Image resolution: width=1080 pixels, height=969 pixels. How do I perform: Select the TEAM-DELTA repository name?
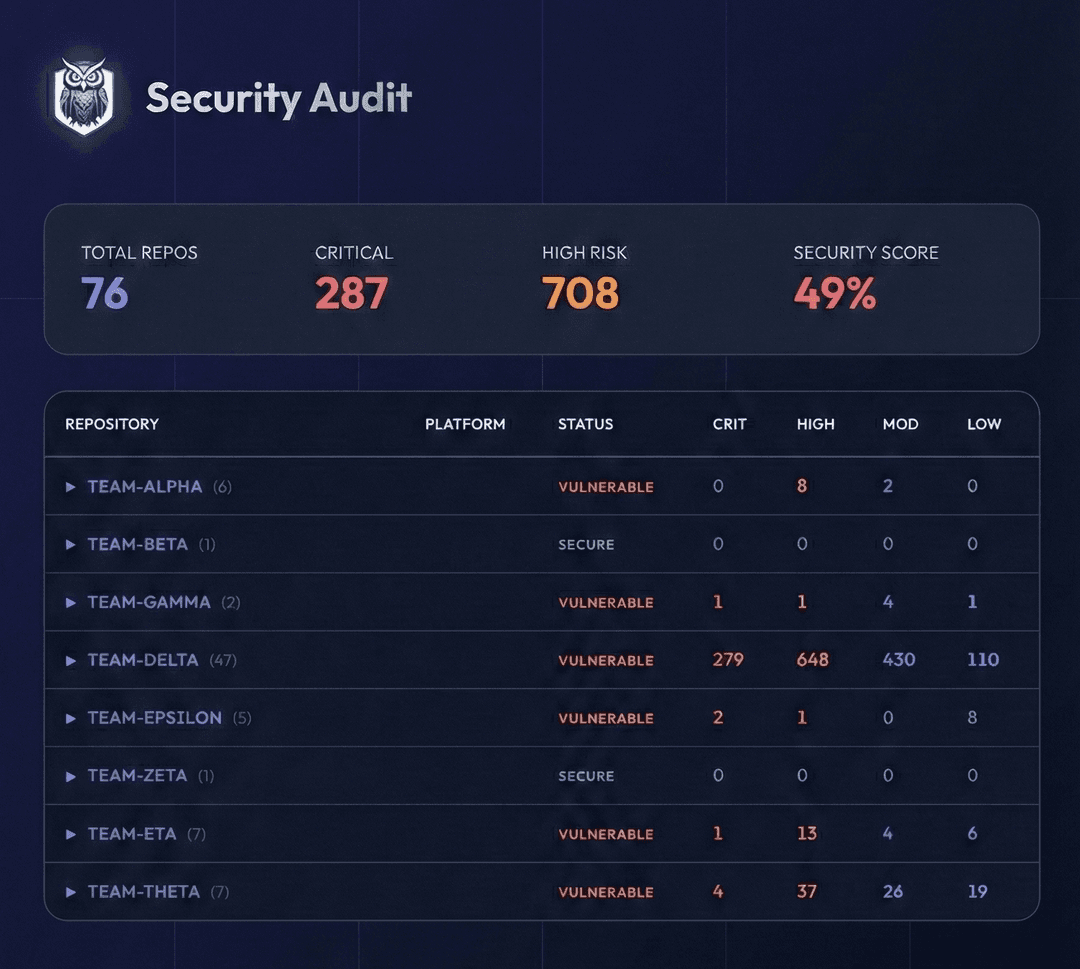coord(143,660)
